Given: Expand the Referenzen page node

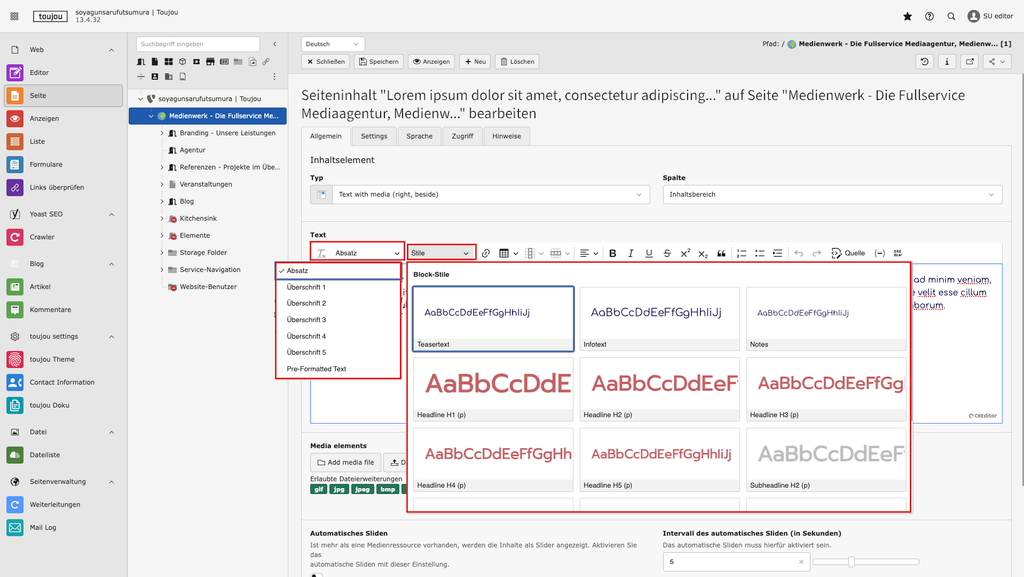Looking at the screenshot, I should coord(162,167).
